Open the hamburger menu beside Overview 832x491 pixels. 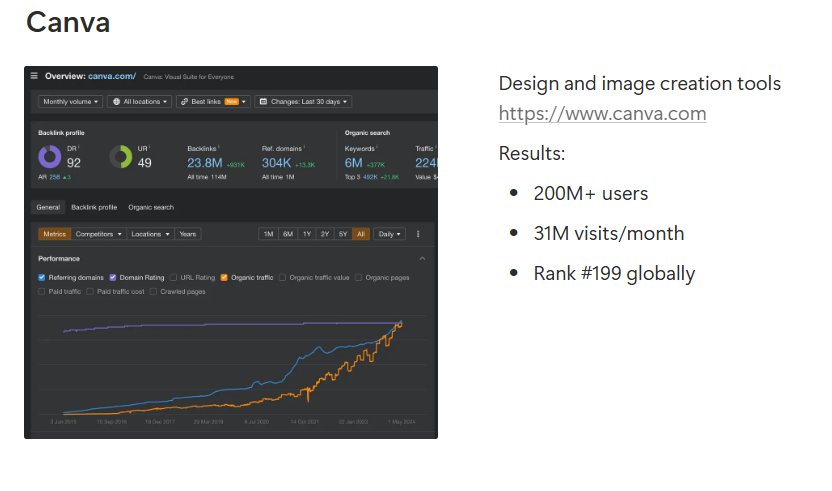[34, 76]
